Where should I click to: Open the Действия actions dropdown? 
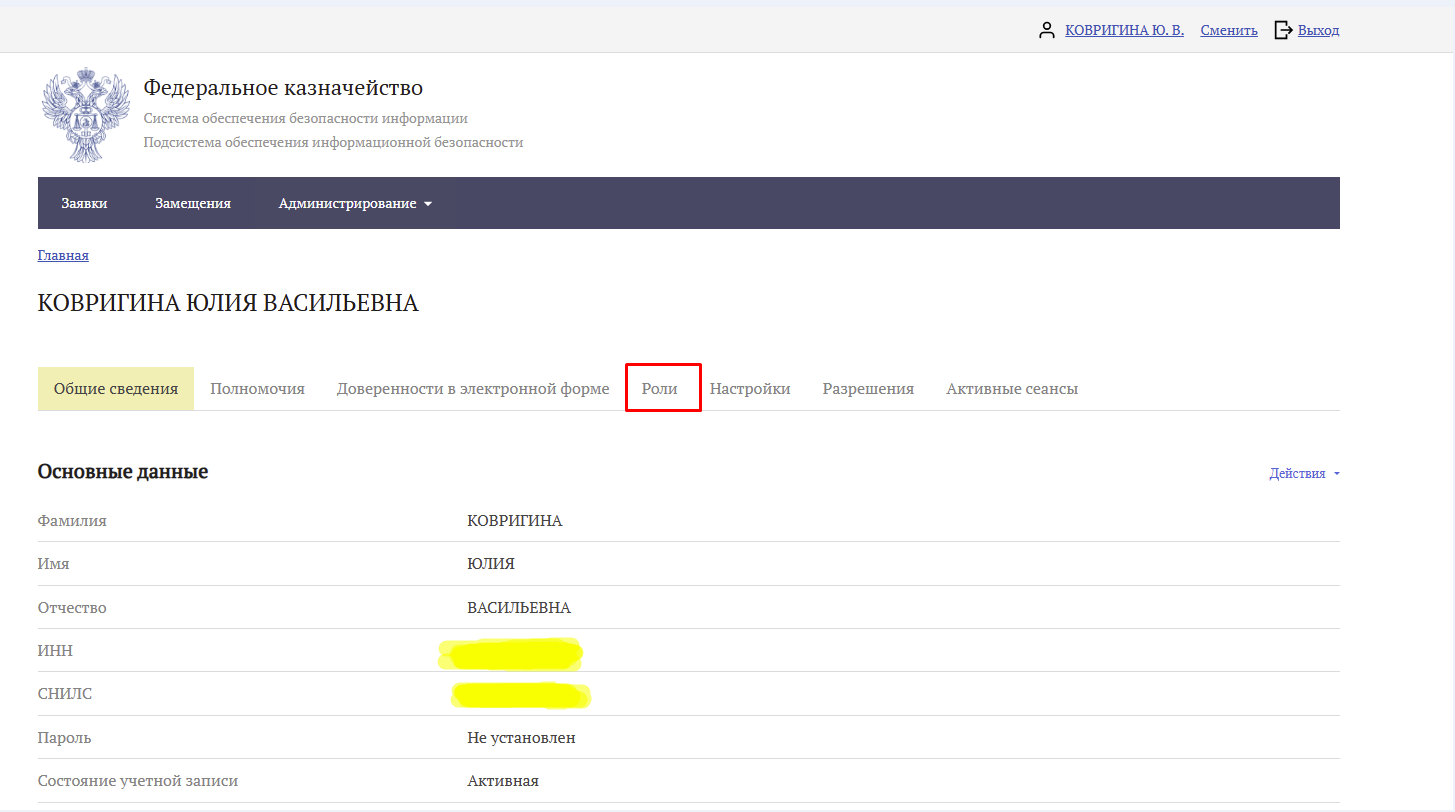tap(1303, 474)
